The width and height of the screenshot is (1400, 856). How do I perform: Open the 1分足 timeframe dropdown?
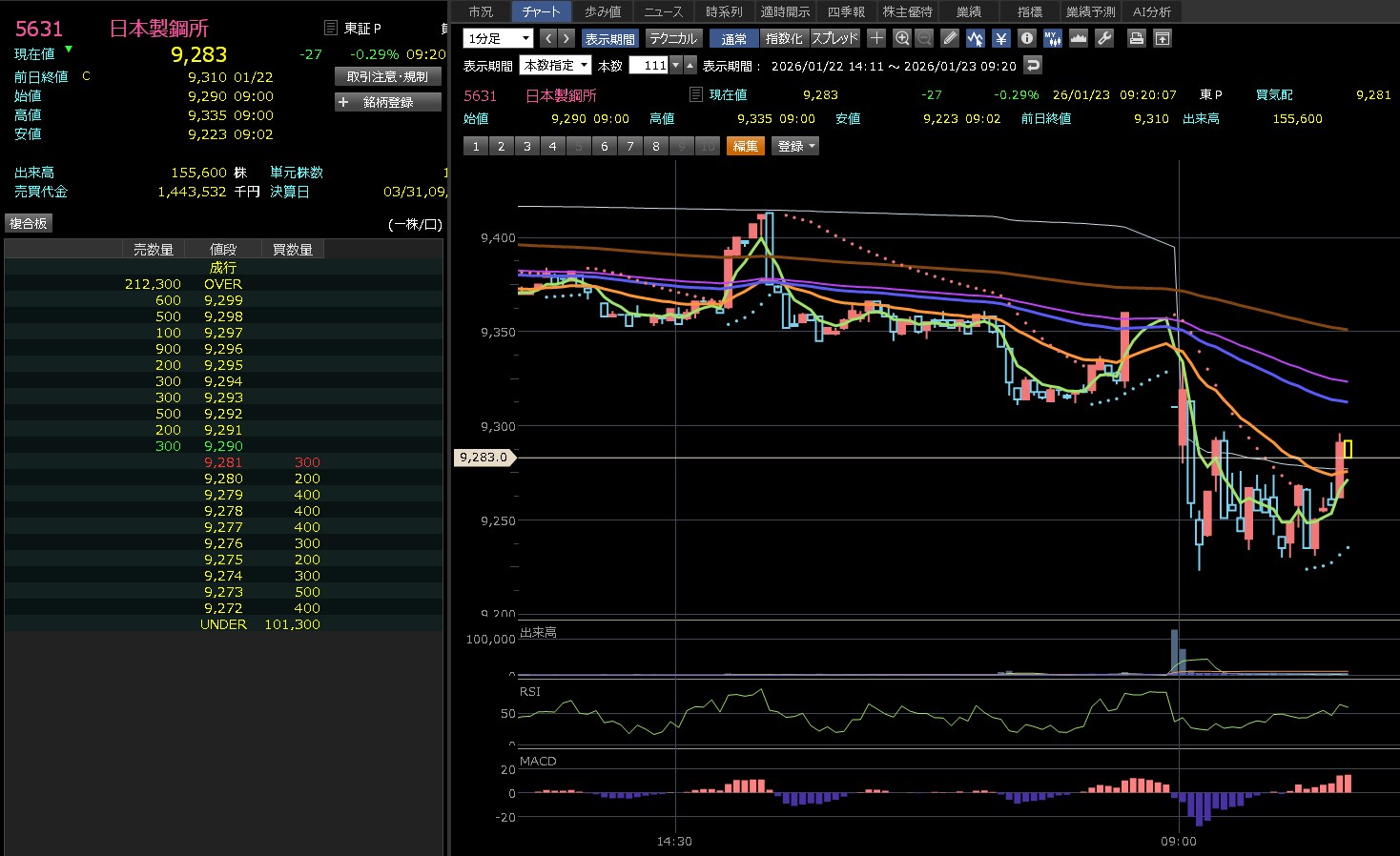click(x=498, y=38)
